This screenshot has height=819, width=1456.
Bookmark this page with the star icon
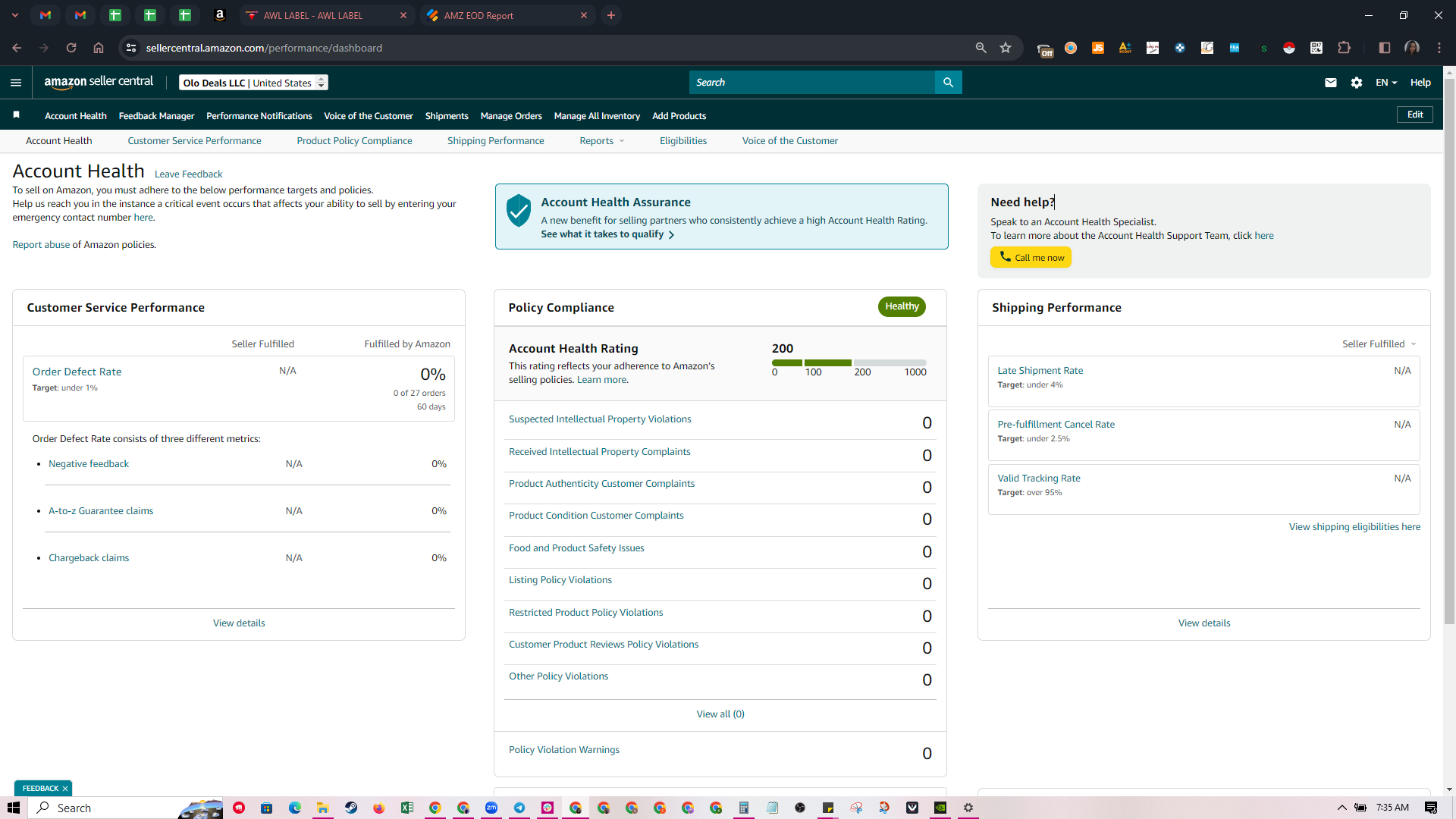coord(1006,48)
